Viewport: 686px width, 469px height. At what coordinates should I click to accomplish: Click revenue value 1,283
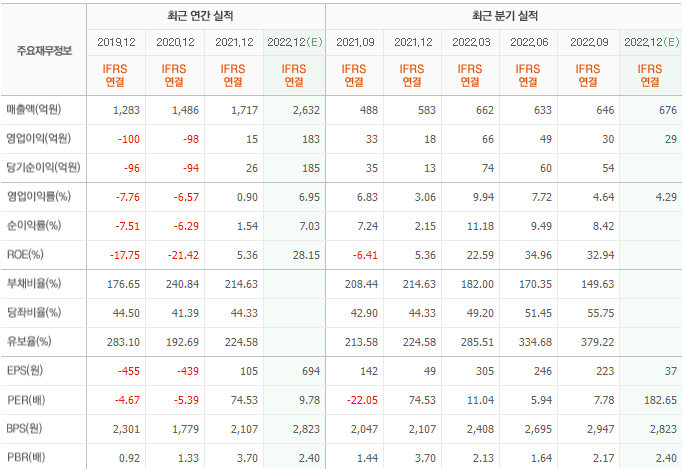tap(126, 110)
